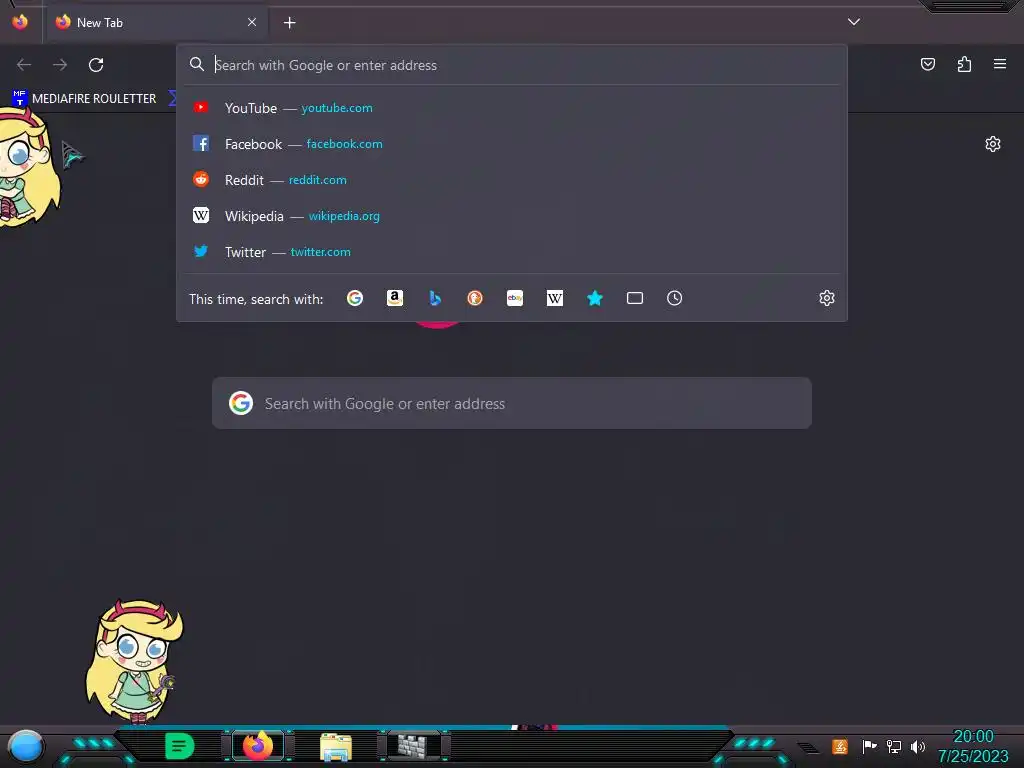Click the Firefox View icon in the tab strip
The width and height of the screenshot is (1024, 768).
pyautogui.click(x=20, y=22)
